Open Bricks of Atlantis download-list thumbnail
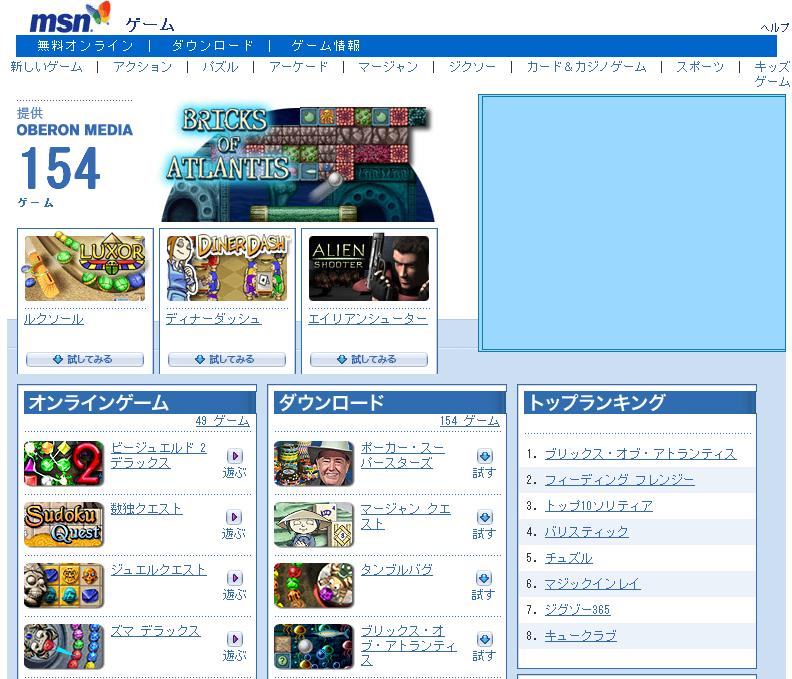 (x=314, y=647)
